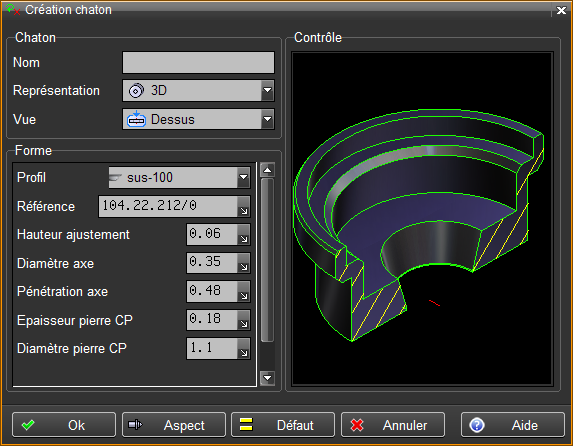Click the arrow icon beside Epaisseur pierre CP
Screen dimensions: 573x446
[243, 320]
